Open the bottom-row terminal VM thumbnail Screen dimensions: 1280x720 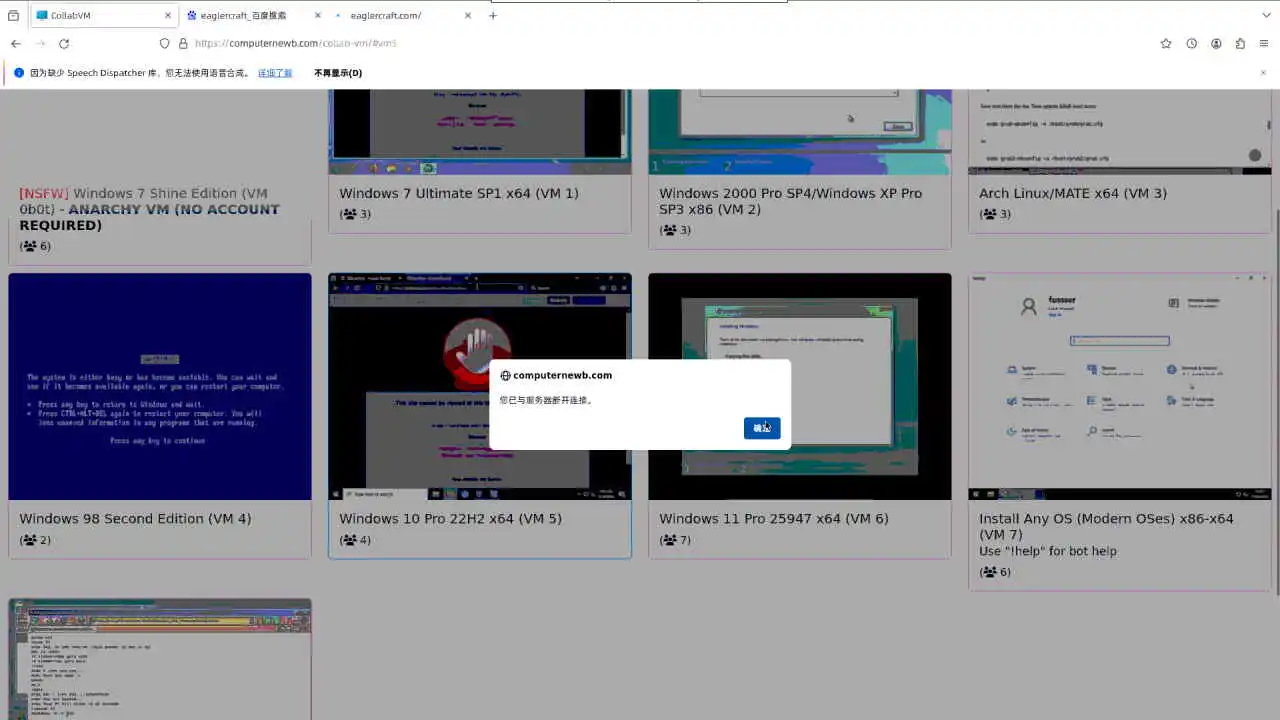[160, 660]
